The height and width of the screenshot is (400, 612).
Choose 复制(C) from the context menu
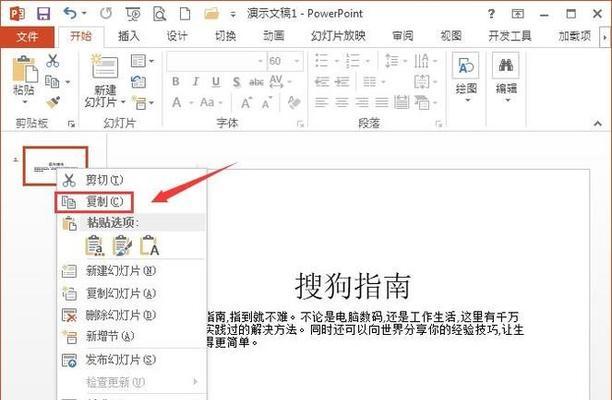(94, 202)
